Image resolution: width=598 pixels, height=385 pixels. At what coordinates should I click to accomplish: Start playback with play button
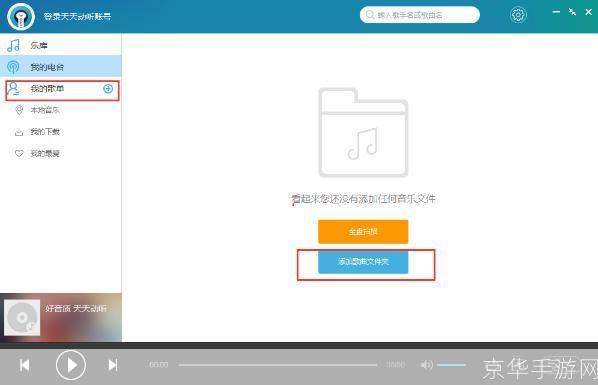(71, 365)
